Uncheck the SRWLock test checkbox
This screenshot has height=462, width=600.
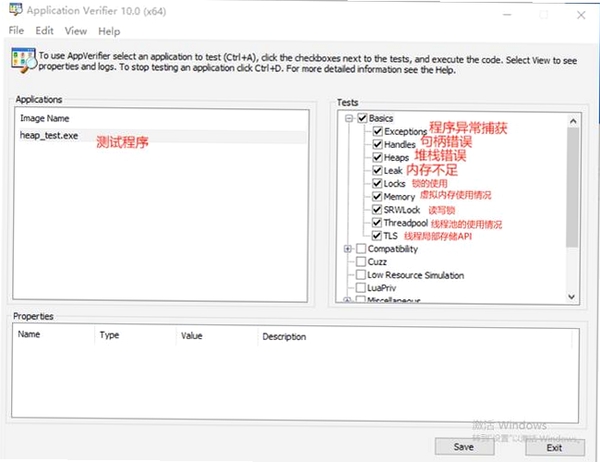point(377,209)
